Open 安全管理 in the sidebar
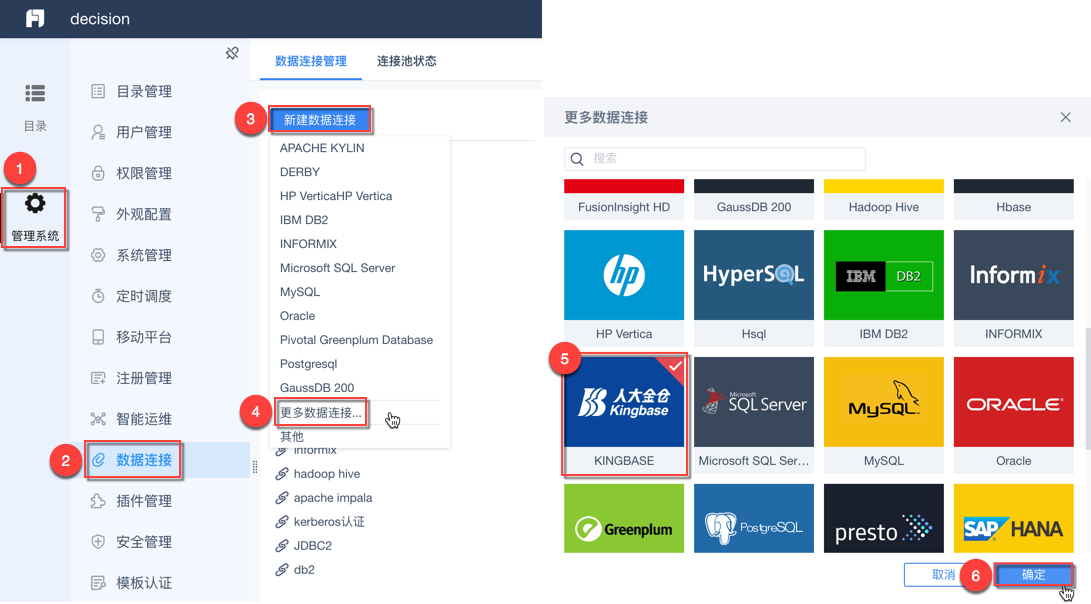Viewport: 1091px width, 604px height. pyautogui.click(x=132, y=542)
